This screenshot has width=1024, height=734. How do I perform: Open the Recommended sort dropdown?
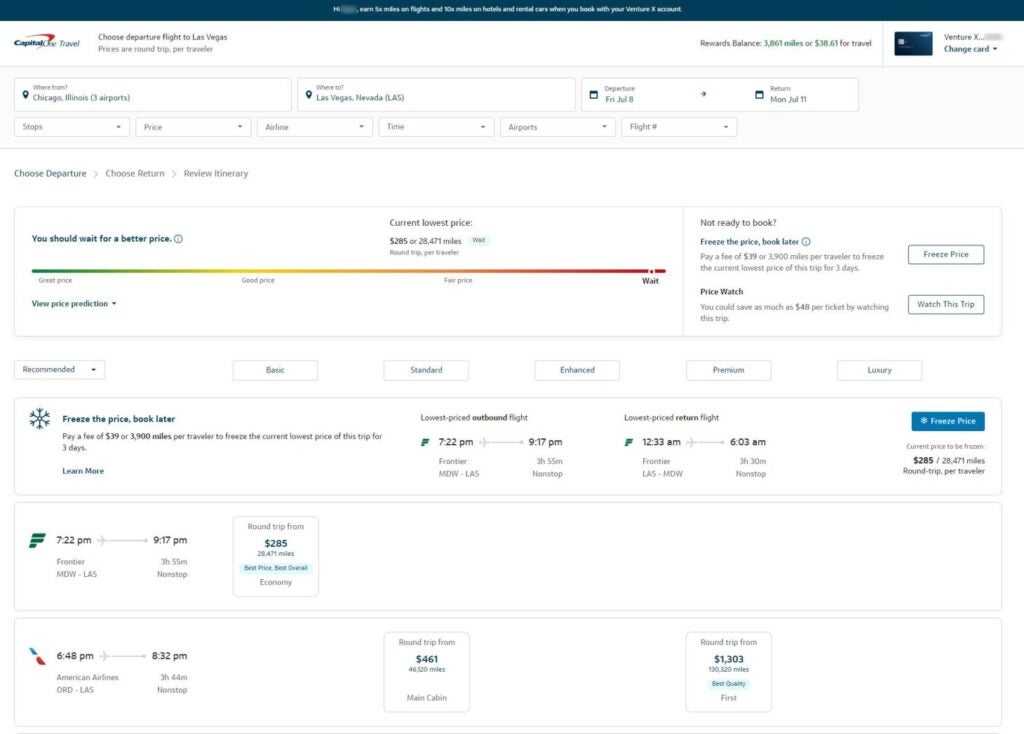(58, 369)
